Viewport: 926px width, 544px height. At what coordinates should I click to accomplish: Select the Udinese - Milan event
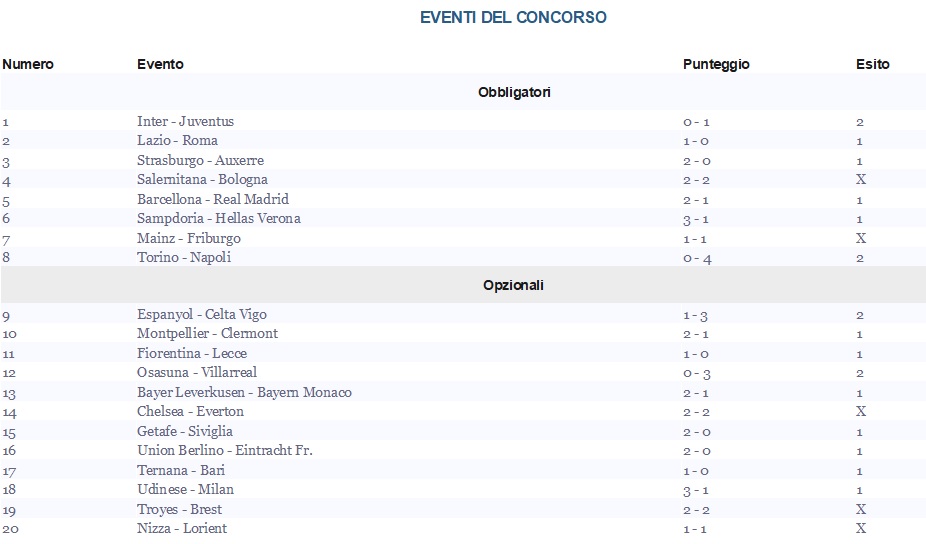(x=185, y=489)
